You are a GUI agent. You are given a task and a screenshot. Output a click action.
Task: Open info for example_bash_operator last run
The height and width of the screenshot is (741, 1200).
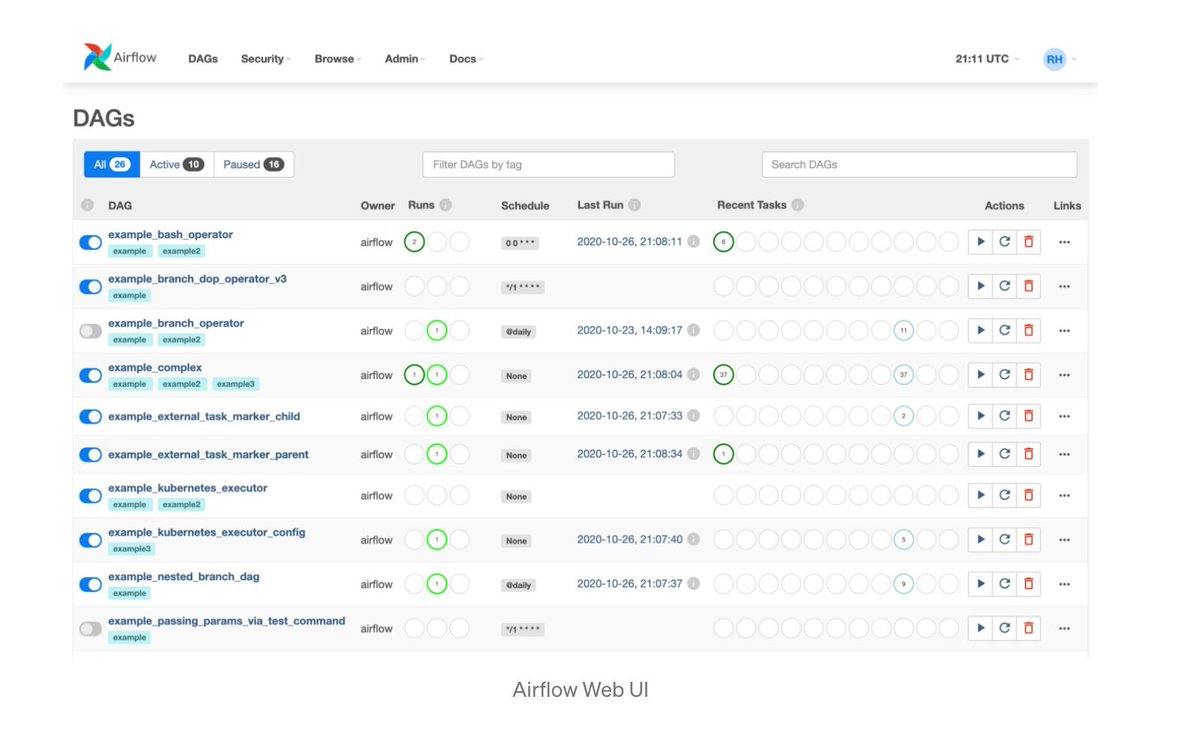693,242
